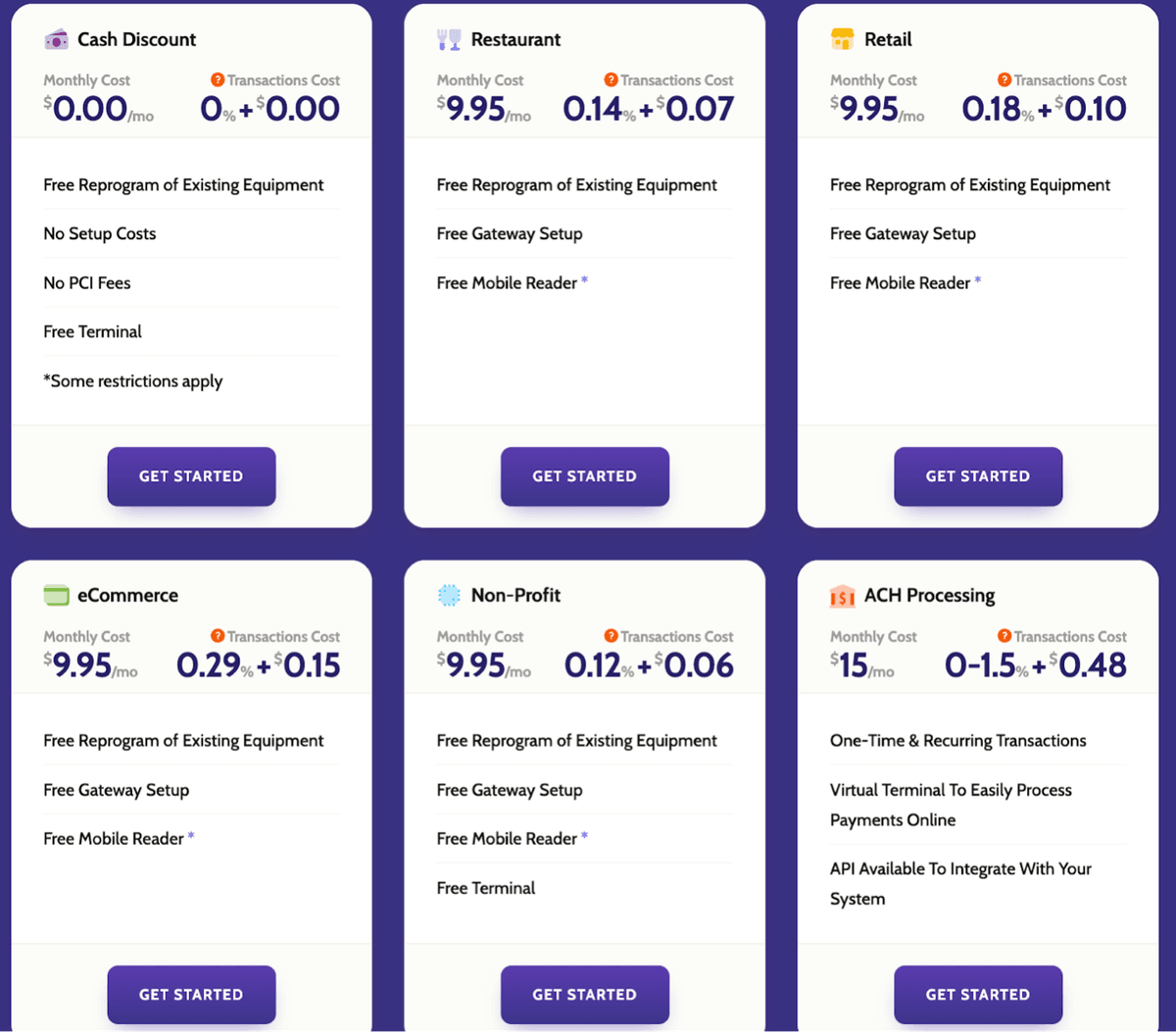Click the eCommerce card icon
The width and height of the screenshot is (1176, 1035).
click(56, 595)
